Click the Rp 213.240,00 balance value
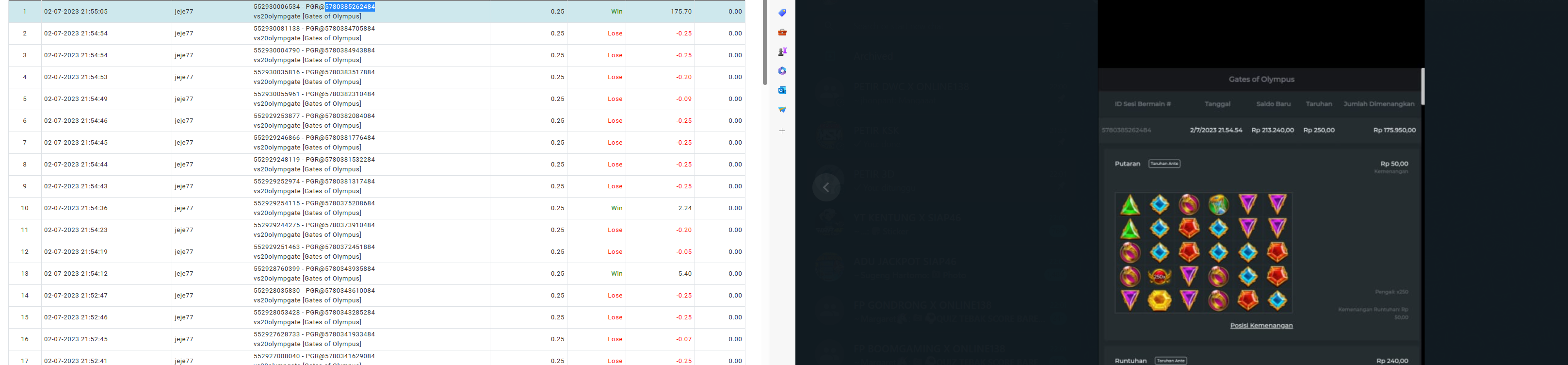Image resolution: width=1568 pixels, height=365 pixels. pyautogui.click(x=1272, y=131)
